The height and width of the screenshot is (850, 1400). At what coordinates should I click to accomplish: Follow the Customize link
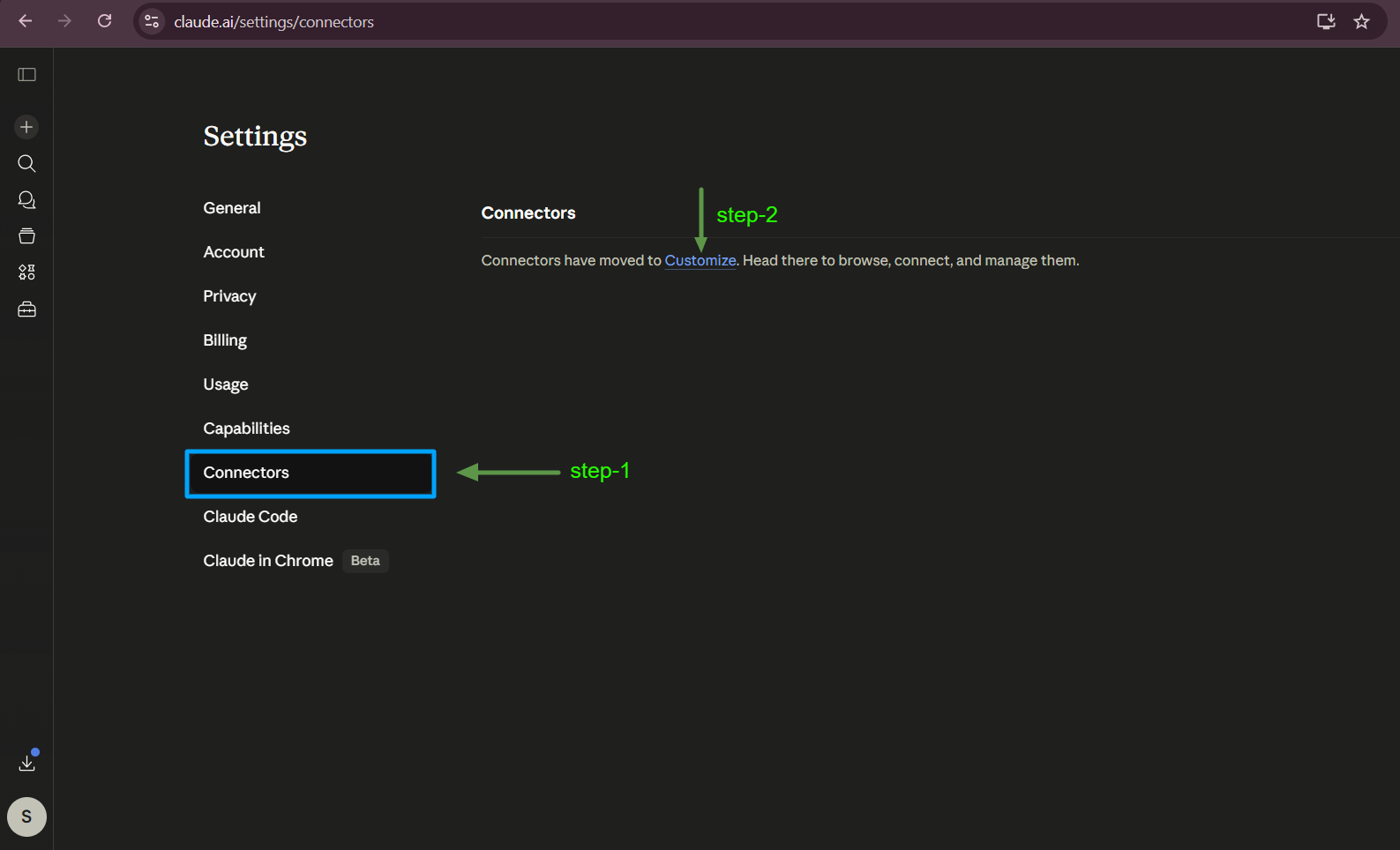coord(700,261)
